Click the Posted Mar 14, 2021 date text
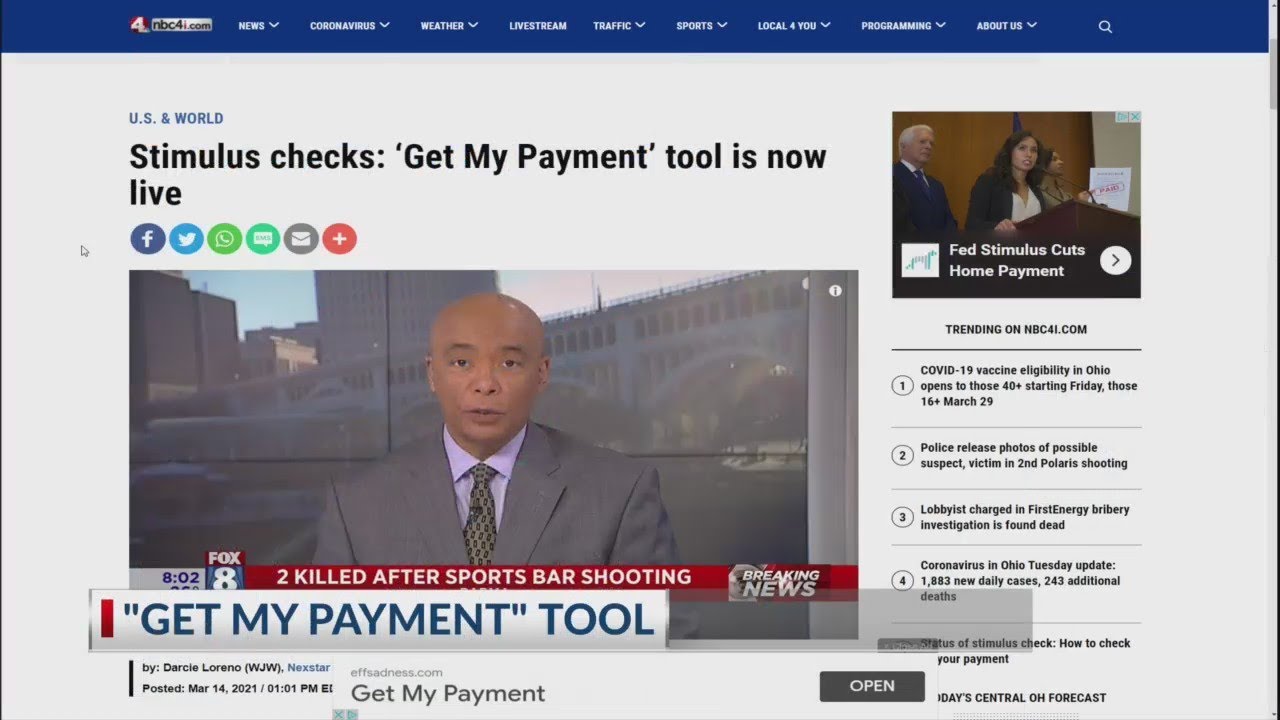 (x=238, y=688)
